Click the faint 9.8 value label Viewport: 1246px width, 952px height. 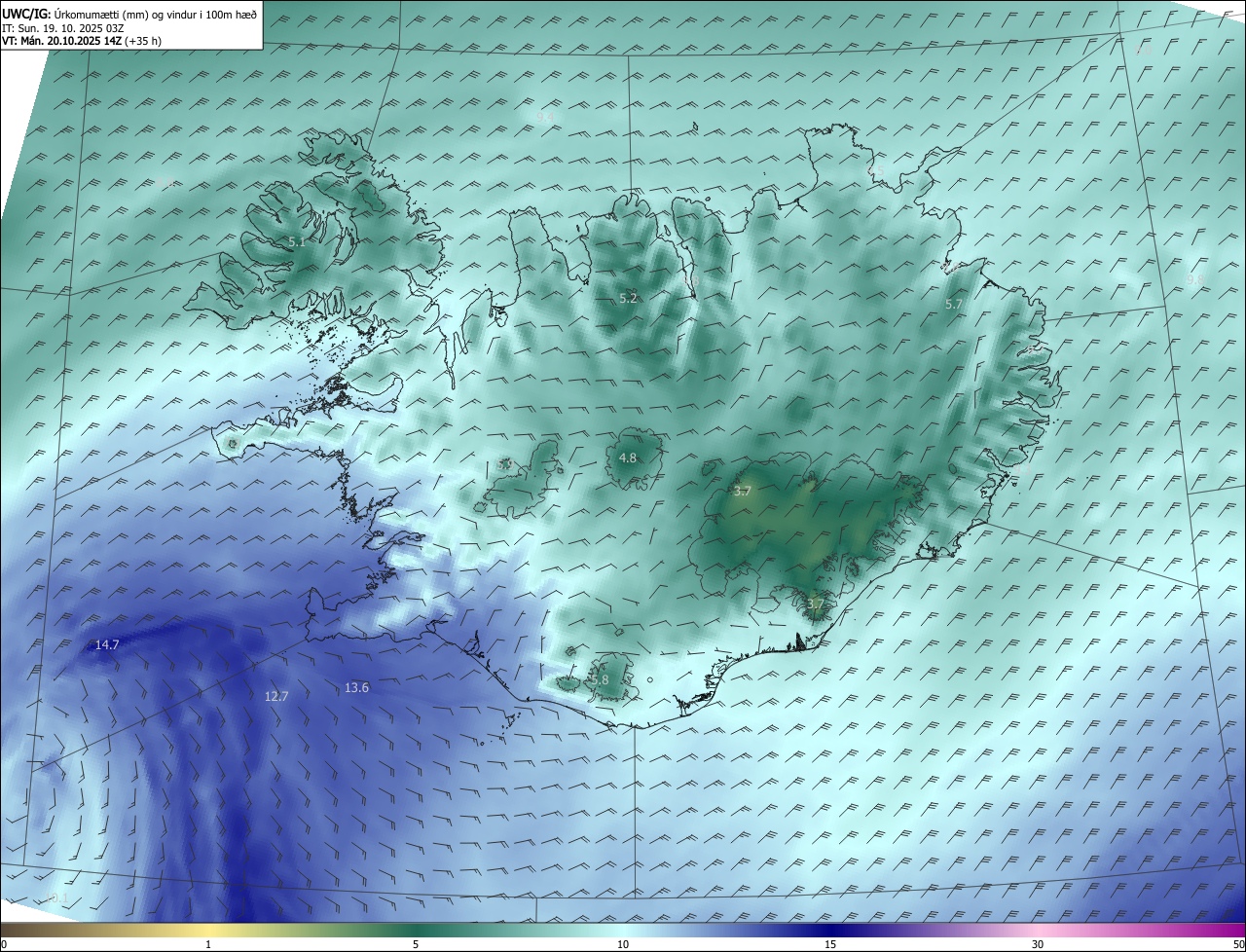1195,279
